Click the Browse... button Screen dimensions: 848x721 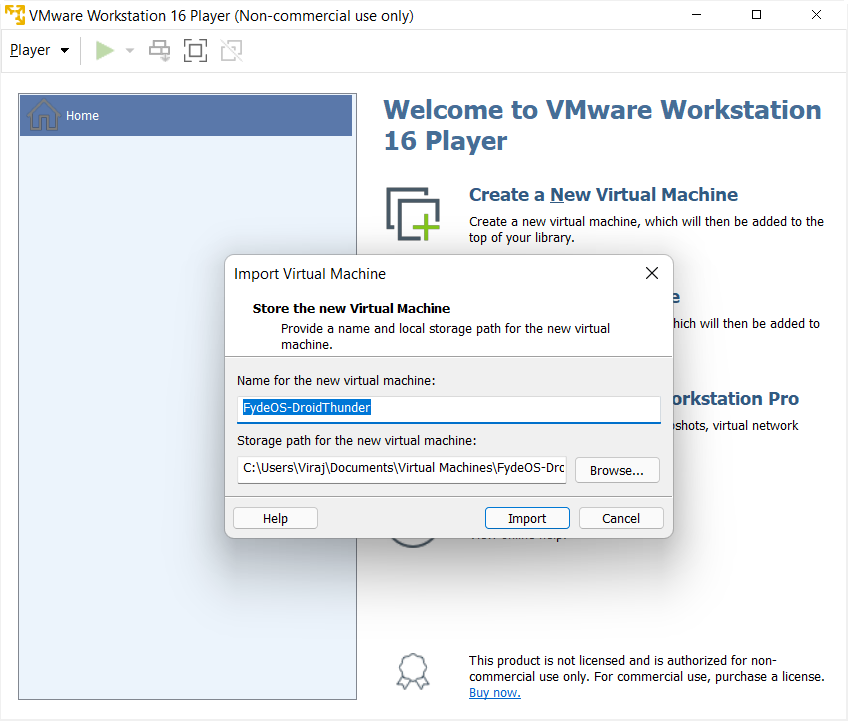(x=617, y=470)
